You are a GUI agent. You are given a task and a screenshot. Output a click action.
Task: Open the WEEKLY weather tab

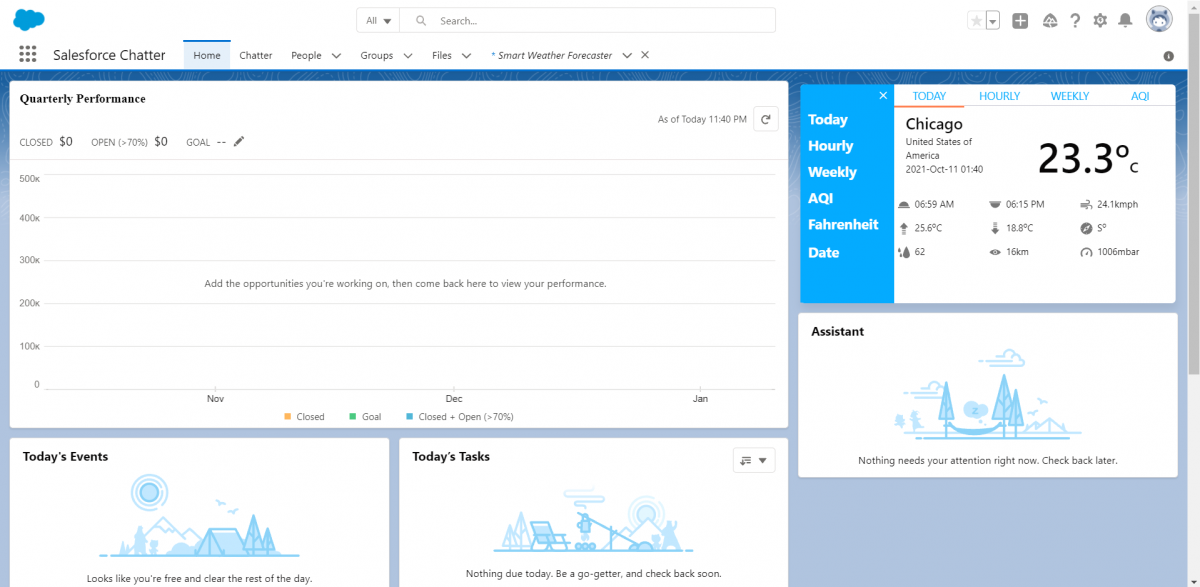[1070, 96]
